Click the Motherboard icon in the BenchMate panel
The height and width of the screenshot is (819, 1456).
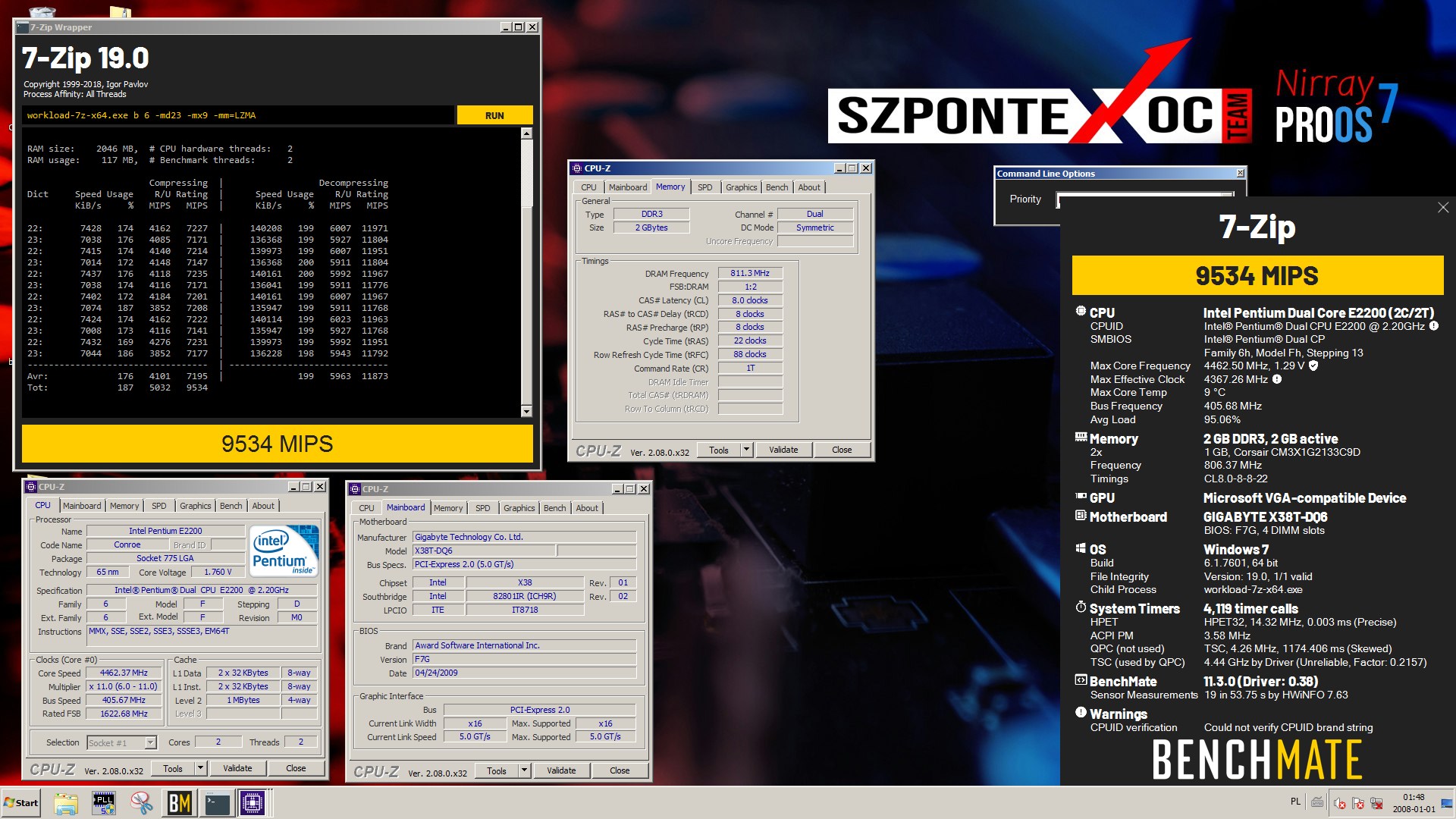pos(1081,516)
